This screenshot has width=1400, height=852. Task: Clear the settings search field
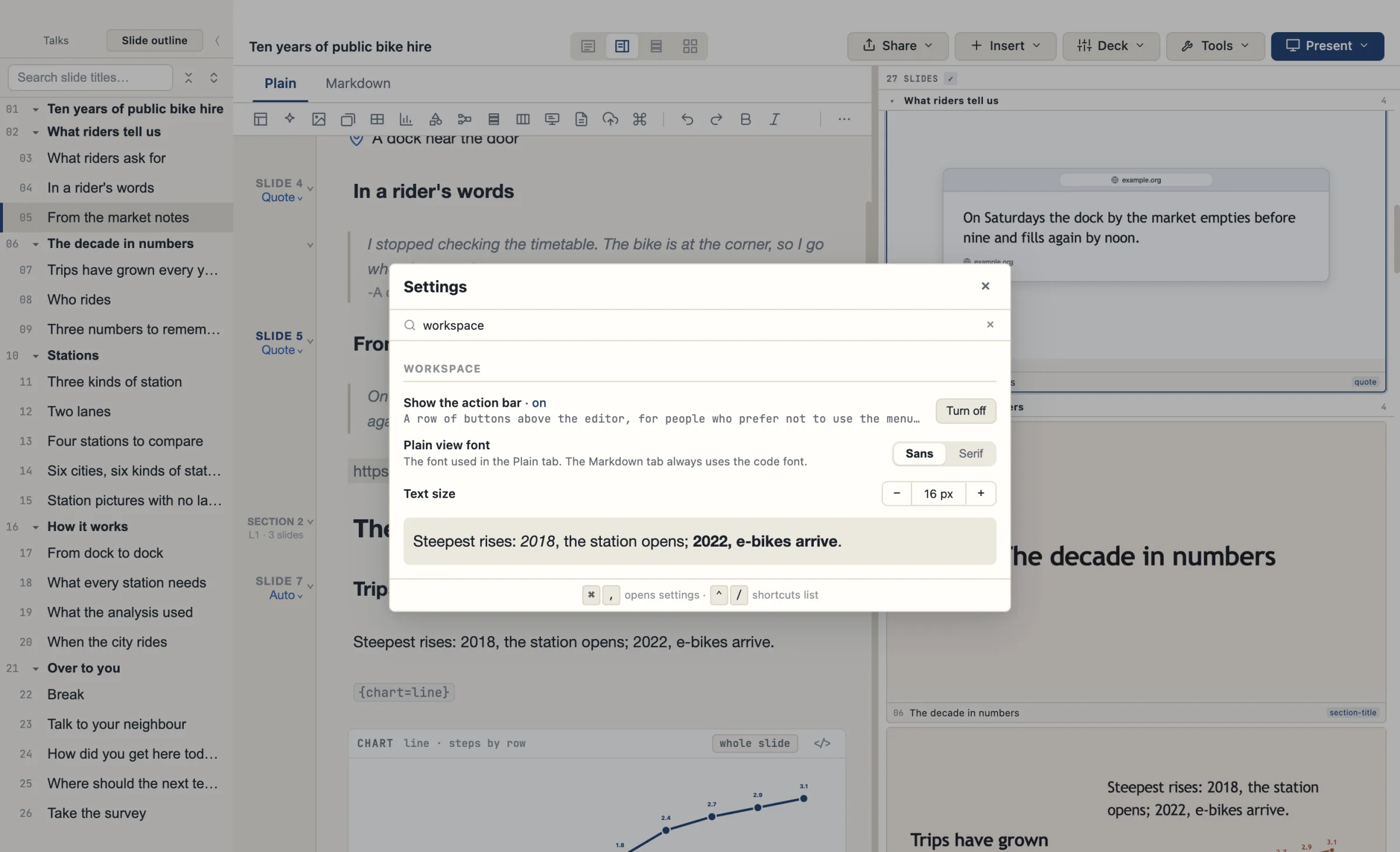coord(990,324)
